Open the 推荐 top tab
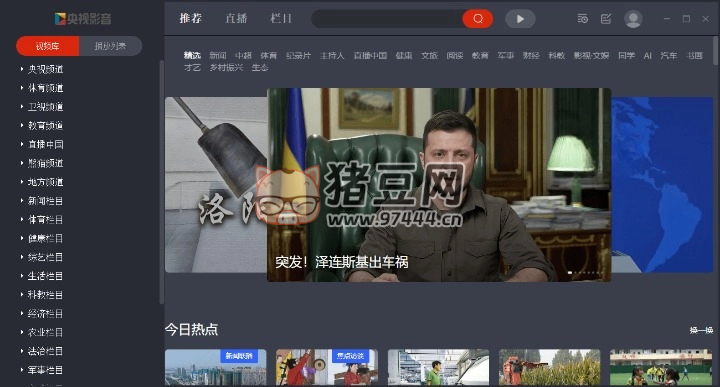Screen dimensions: 720x387 pos(191,18)
